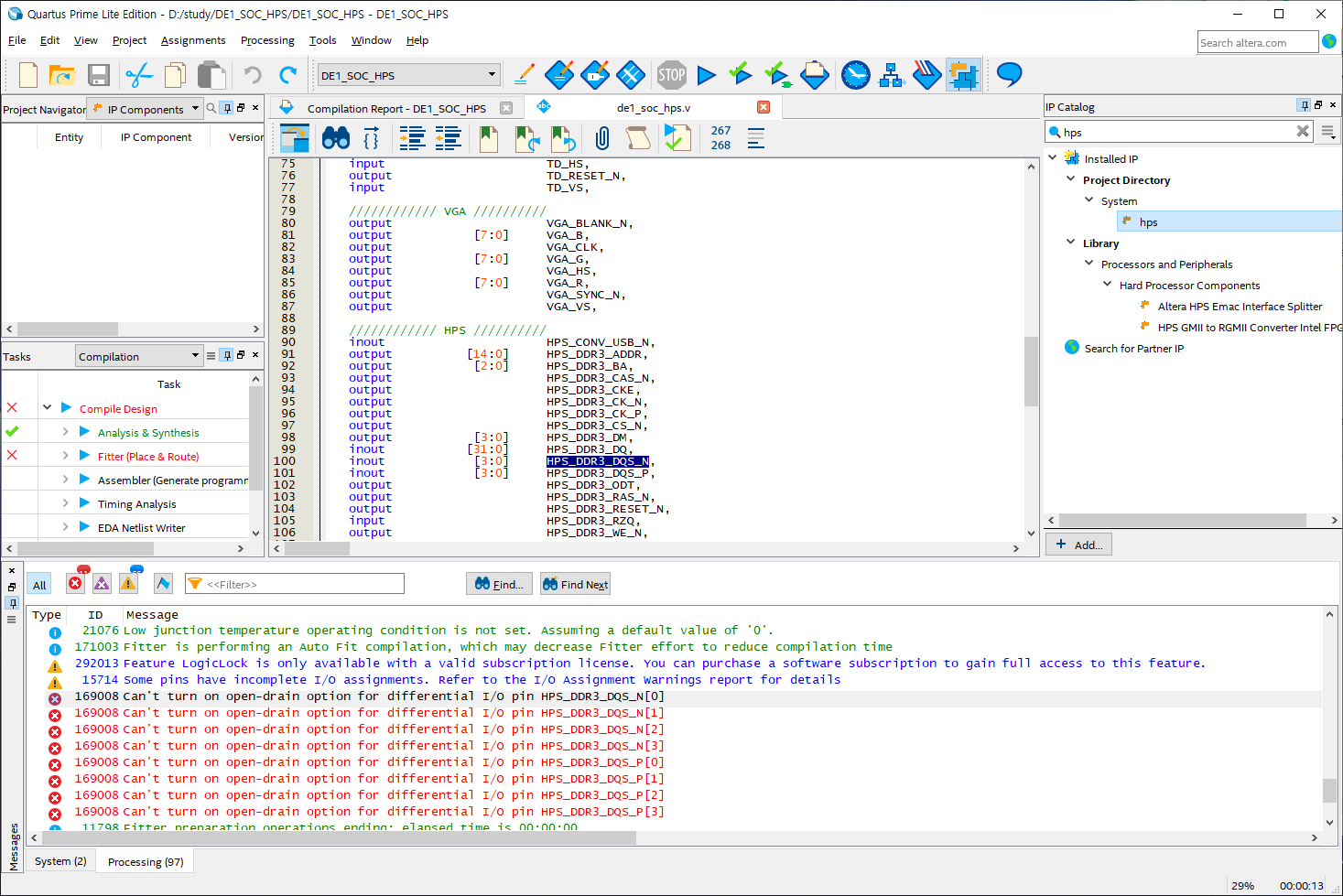Expand Fitter (Place & Route) task
This screenshot has height=896, width=1343.
(65, 455)
